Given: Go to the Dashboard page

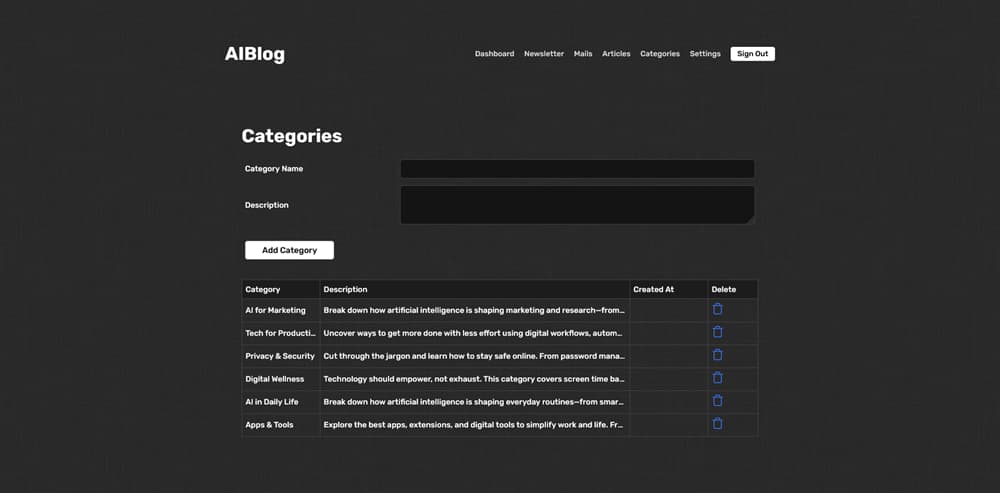Looking at the screenshot, I should (494, 54).
